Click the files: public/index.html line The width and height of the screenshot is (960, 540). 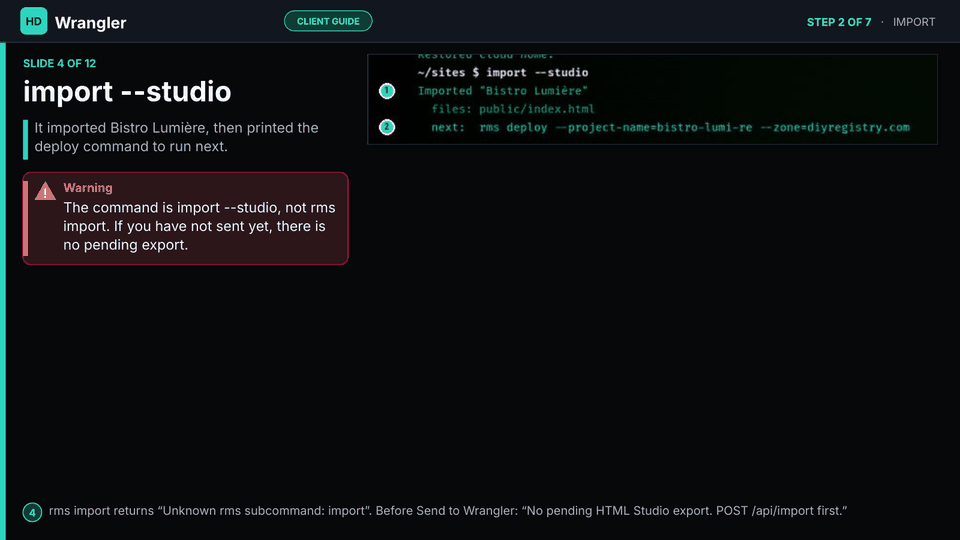pos(512,109)
